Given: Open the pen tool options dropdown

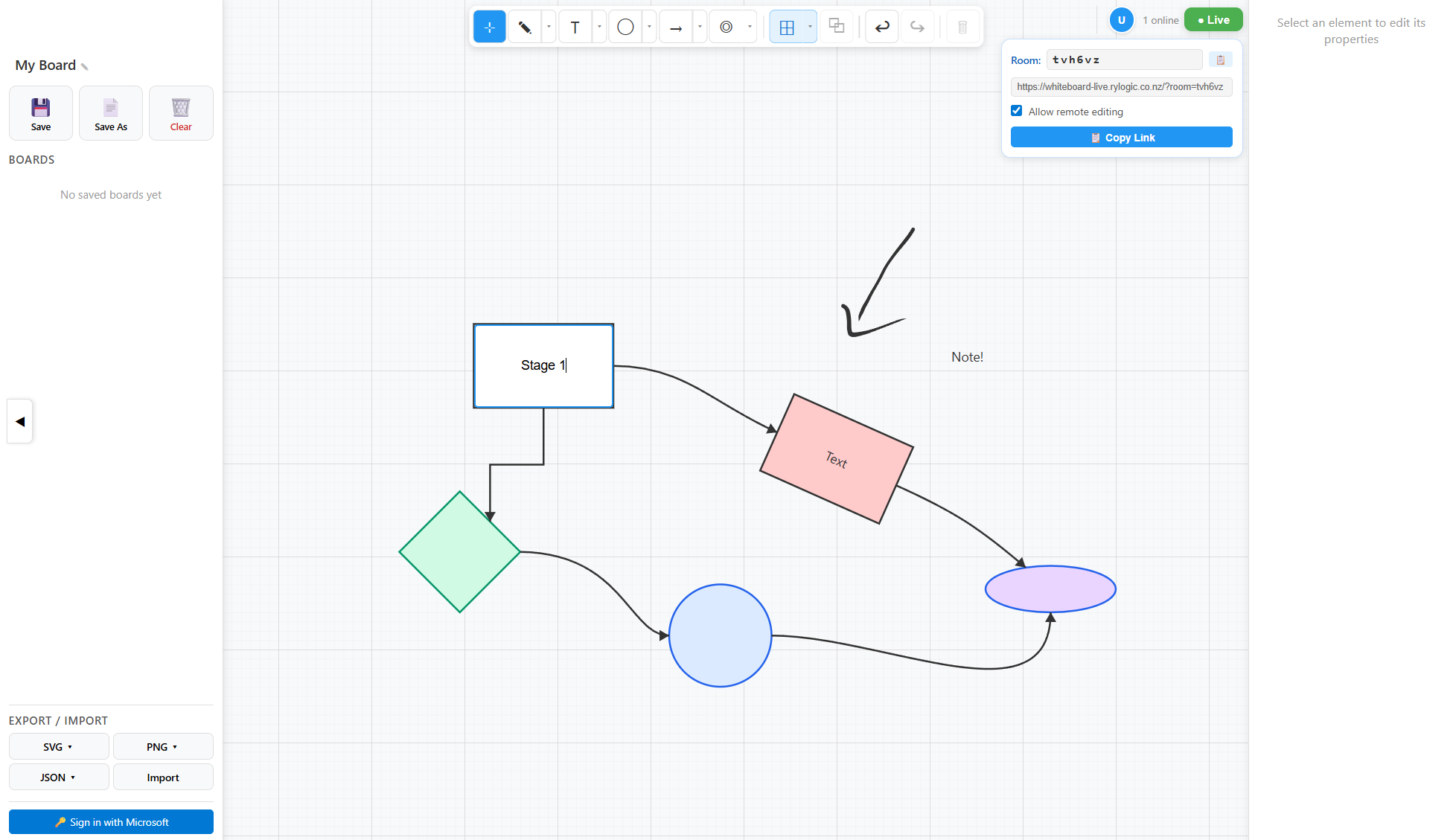Looking at the screenshot, I should pos(549,26).
